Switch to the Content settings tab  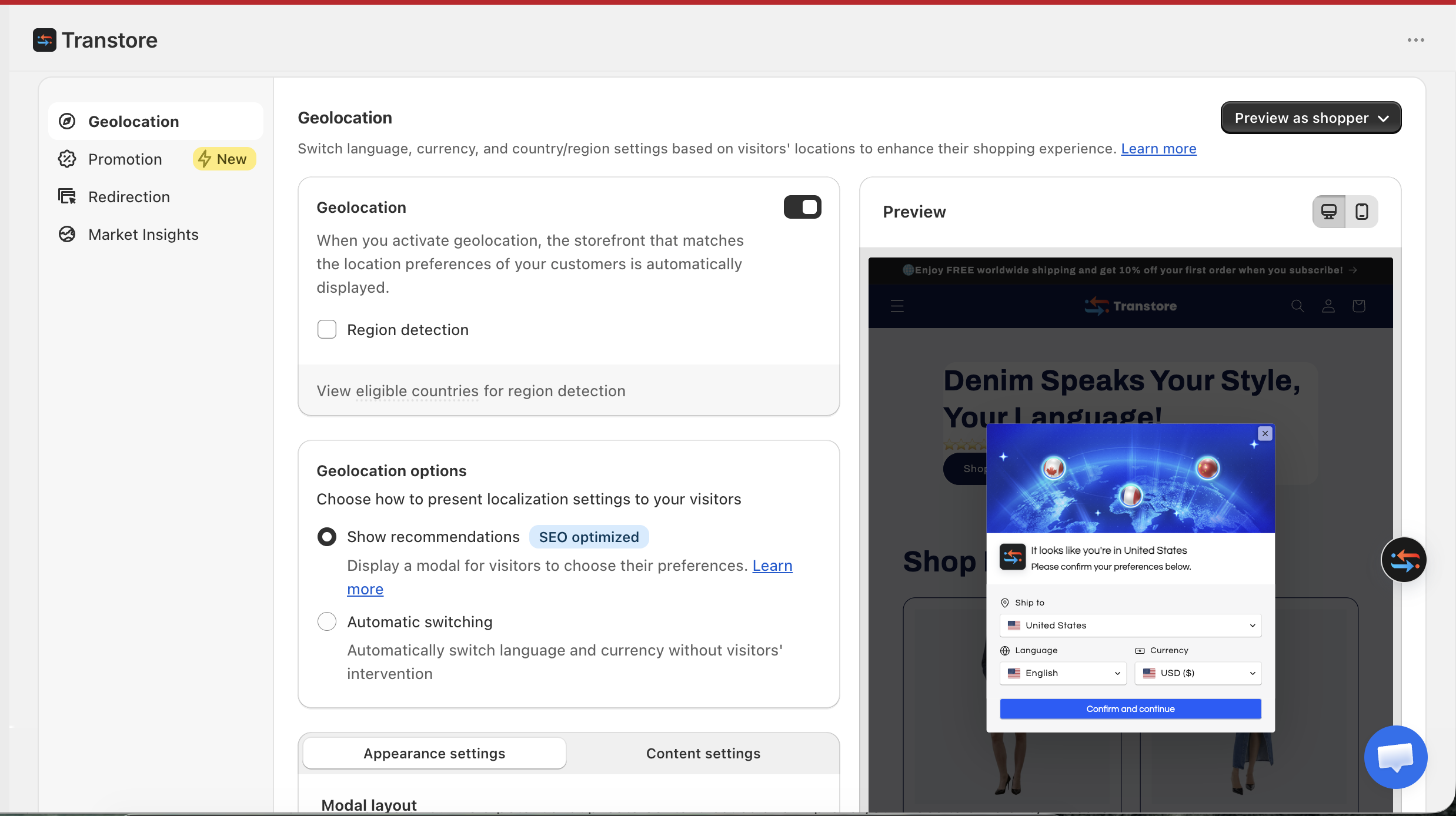point(703,753)
